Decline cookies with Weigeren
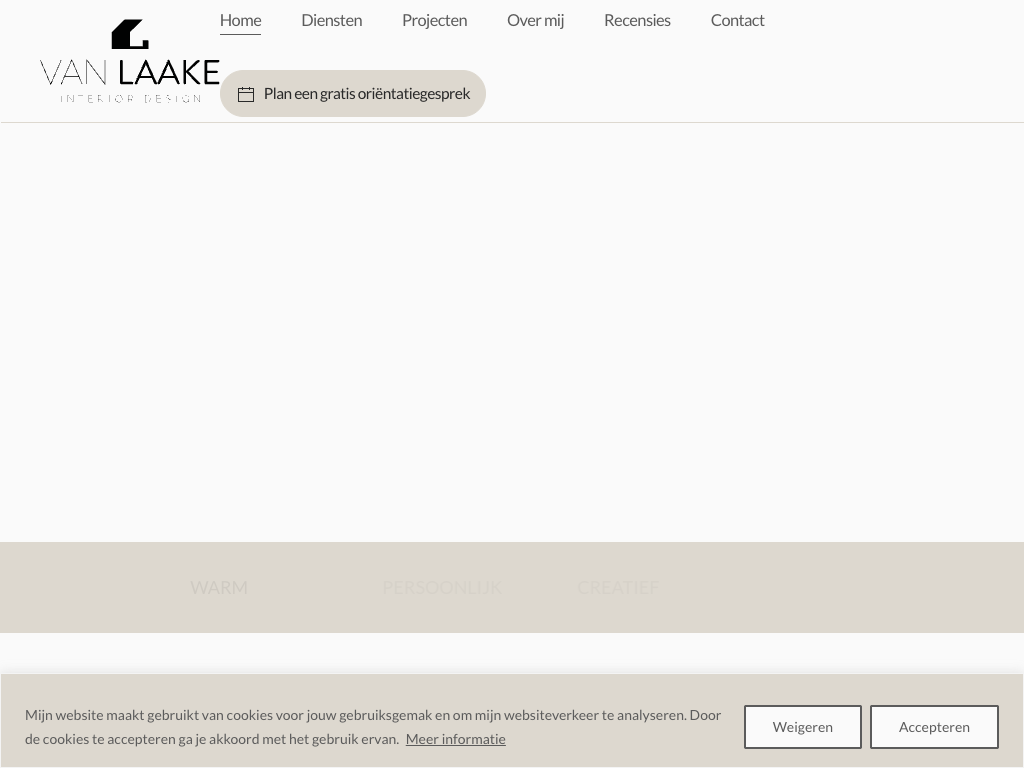 pyautogui.click(x=802, y=727)
